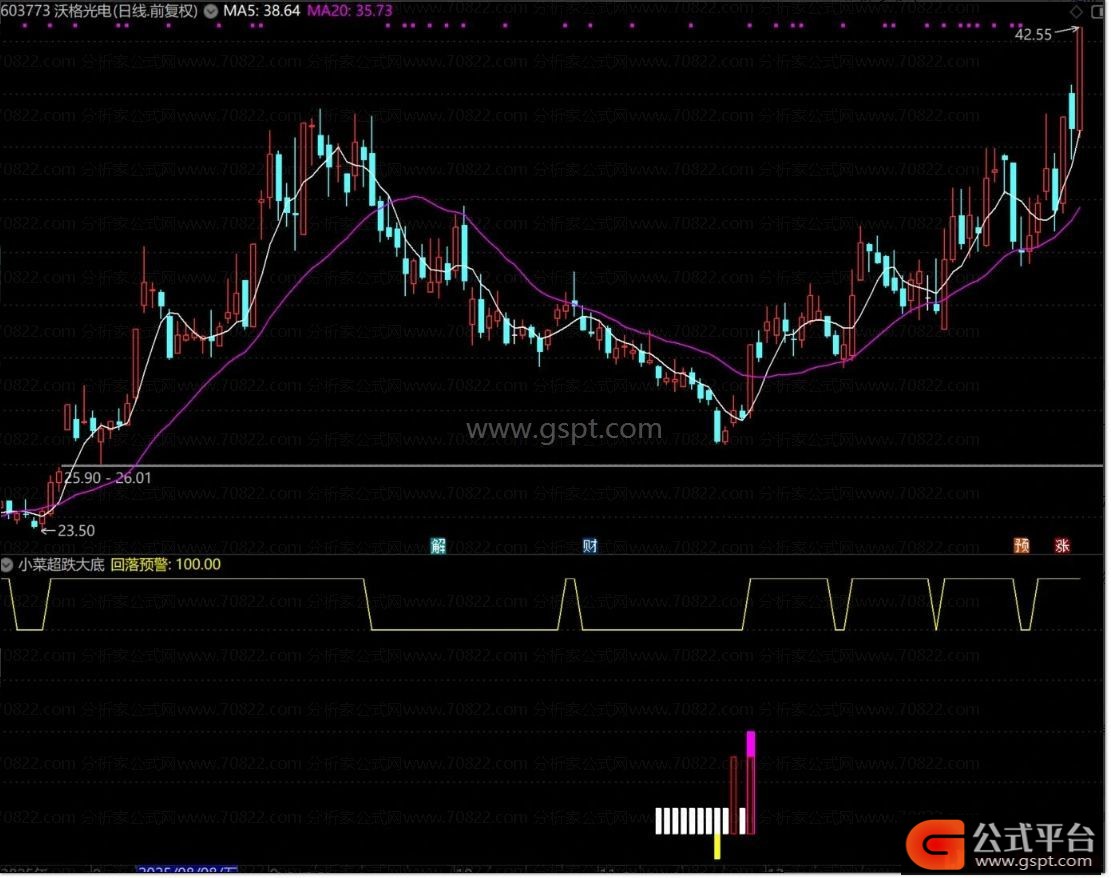Click the 小菜超跌大底 indicator name
Screen dimensions: 1111x878
61,565
